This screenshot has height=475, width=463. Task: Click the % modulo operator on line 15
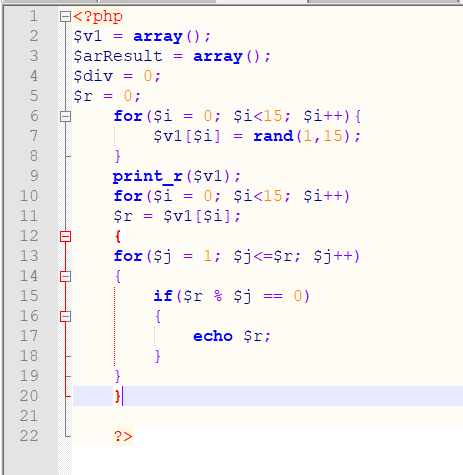pos(218,296)
